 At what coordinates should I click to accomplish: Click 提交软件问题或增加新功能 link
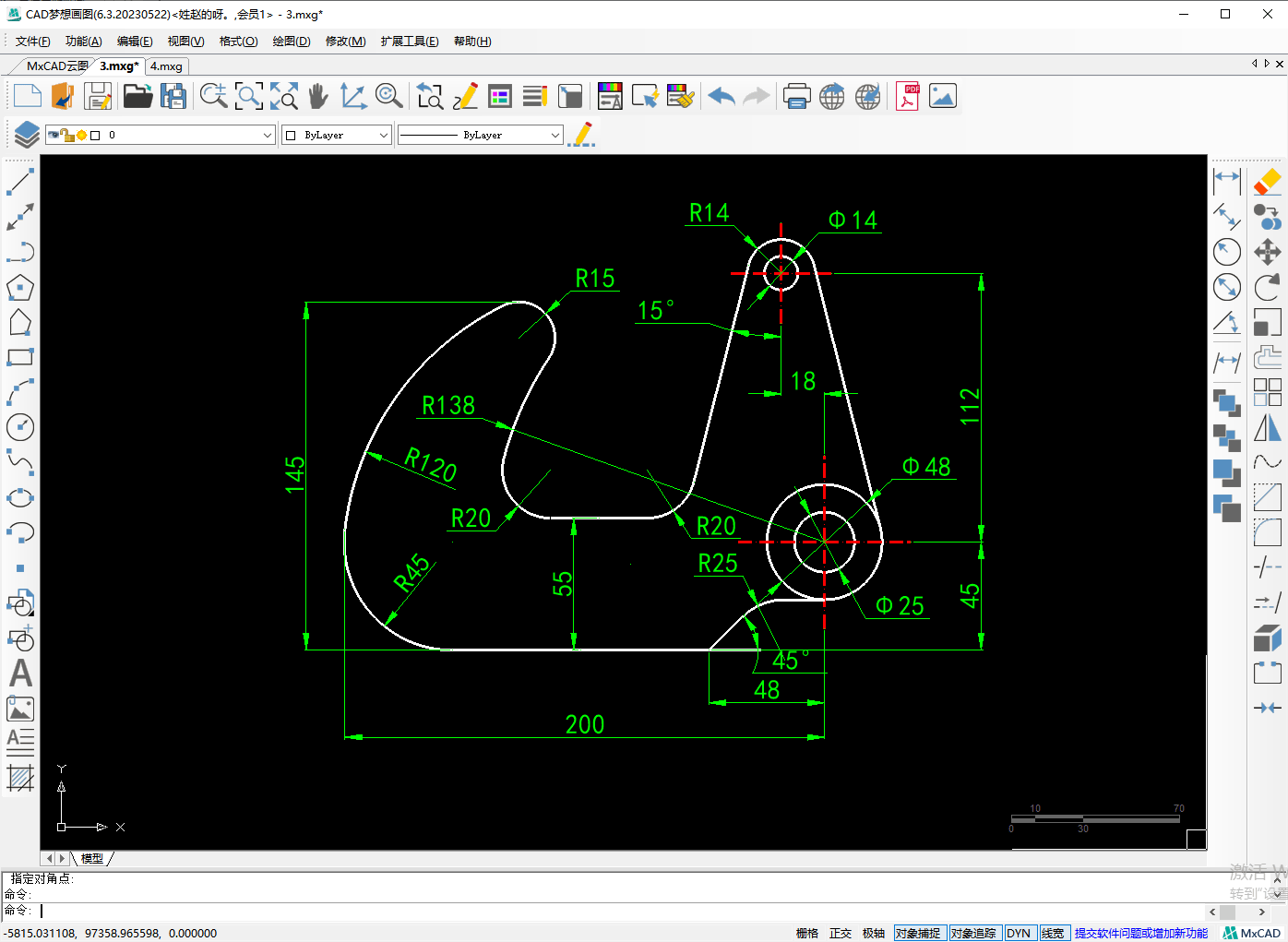(x=1141, y=933)
